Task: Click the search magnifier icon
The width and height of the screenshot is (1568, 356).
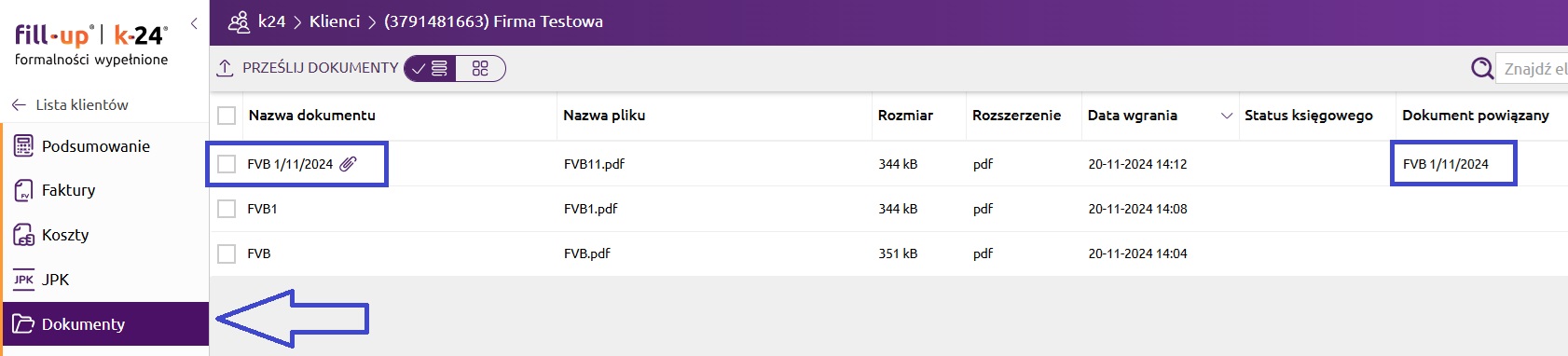Action: (x=1482, y=68)
